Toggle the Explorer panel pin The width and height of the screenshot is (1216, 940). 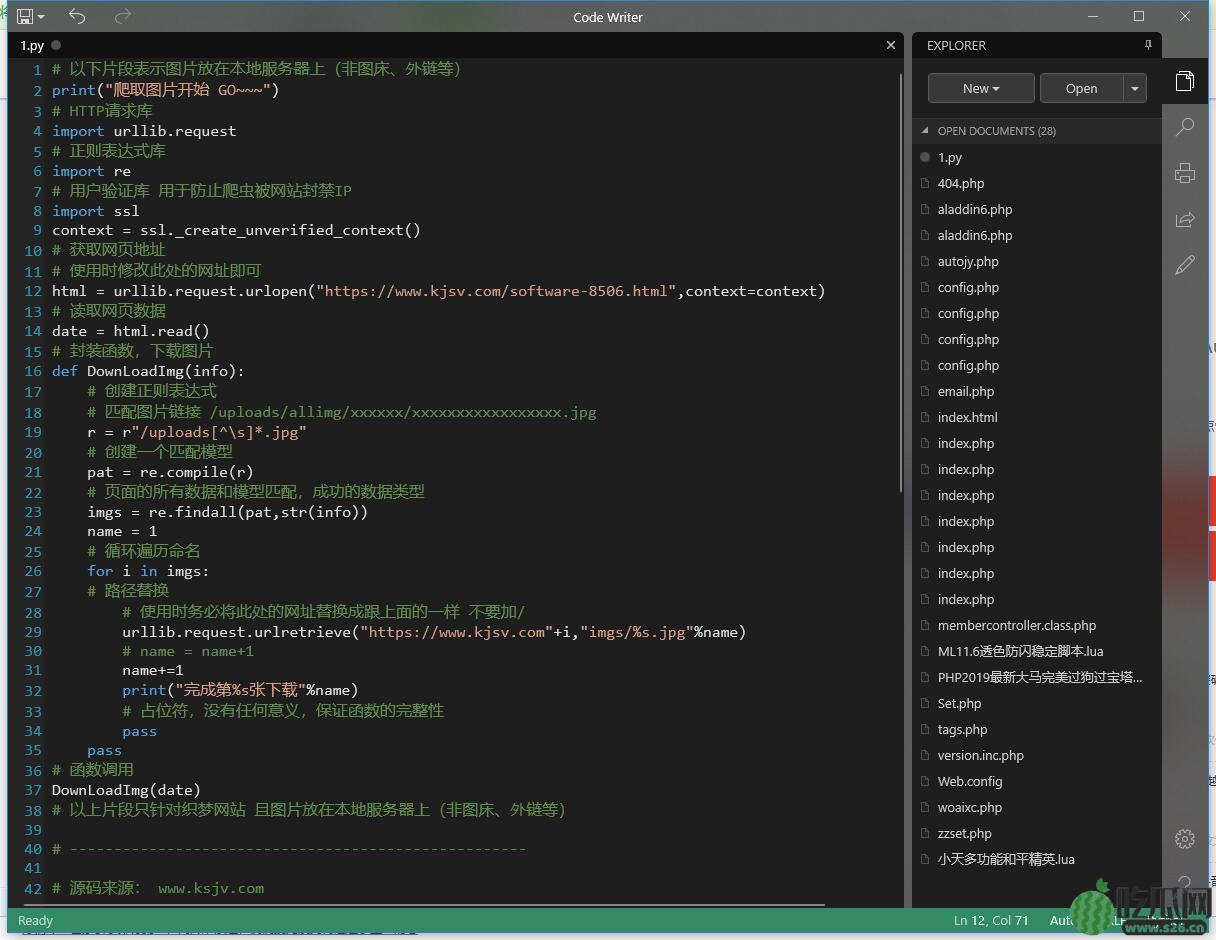point(1148,46)
